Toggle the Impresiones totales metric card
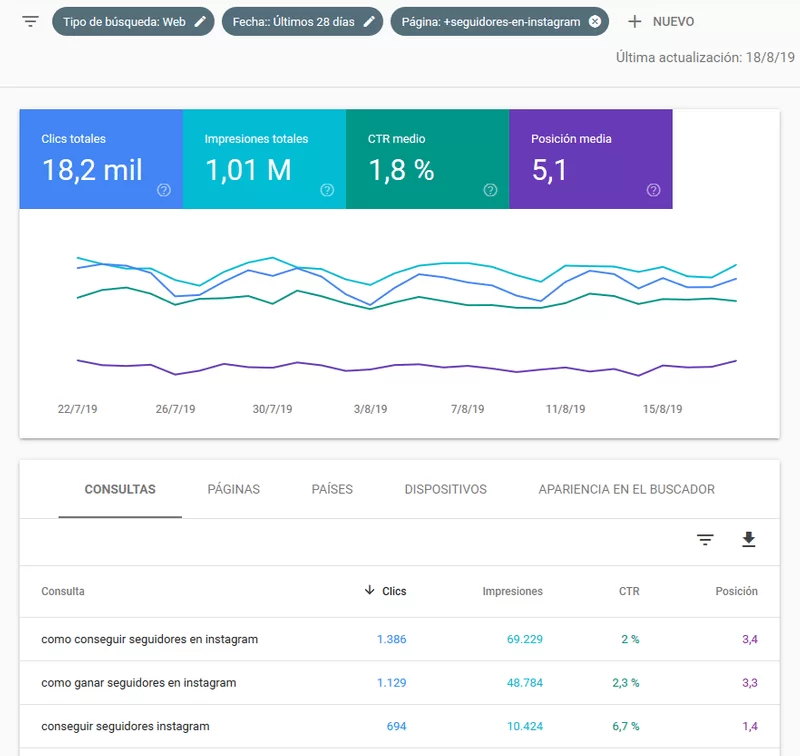 tap(264, 159)
